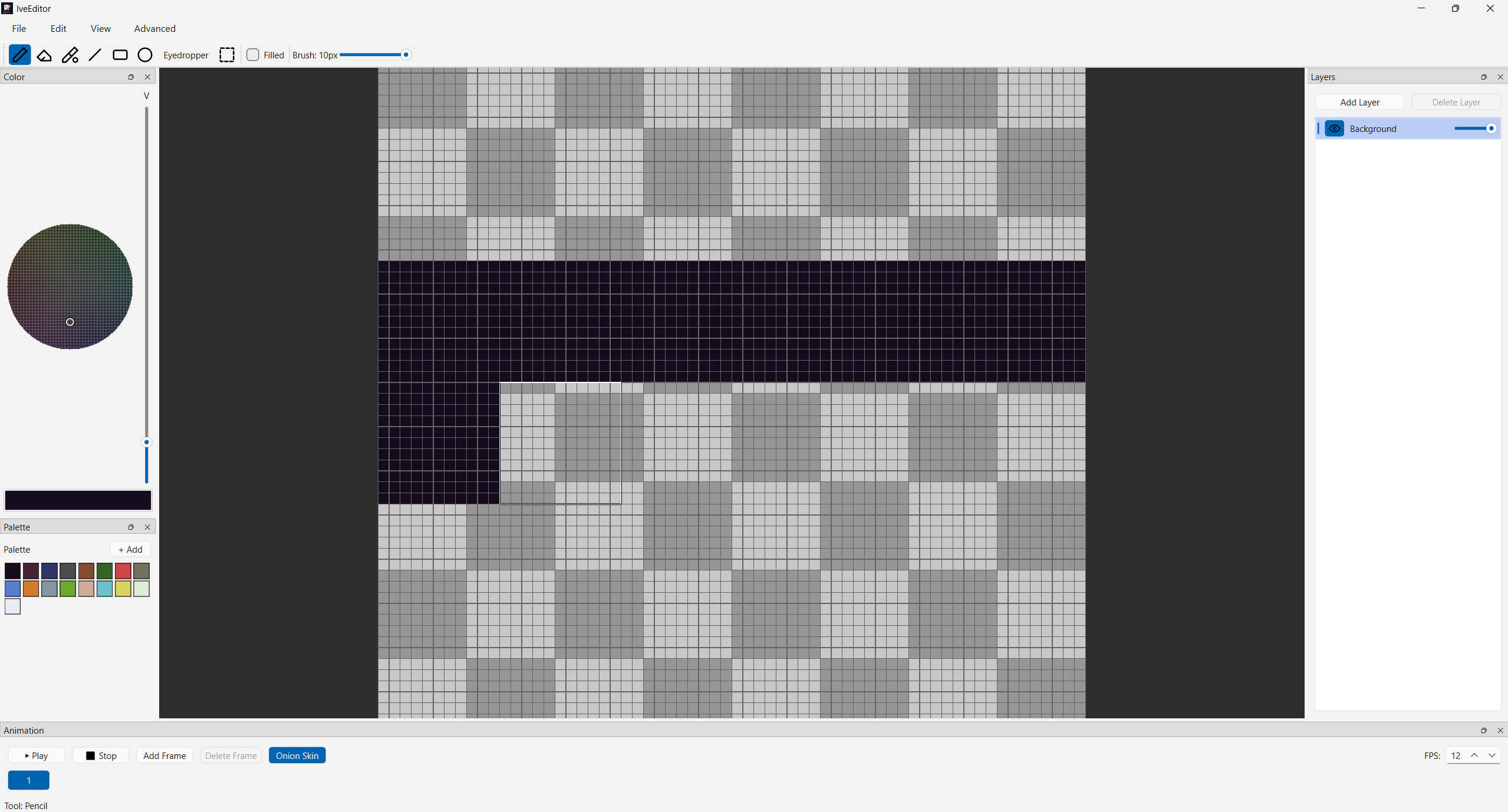
Task: Select the cyan palette swatch
Action: coord(104,589)
